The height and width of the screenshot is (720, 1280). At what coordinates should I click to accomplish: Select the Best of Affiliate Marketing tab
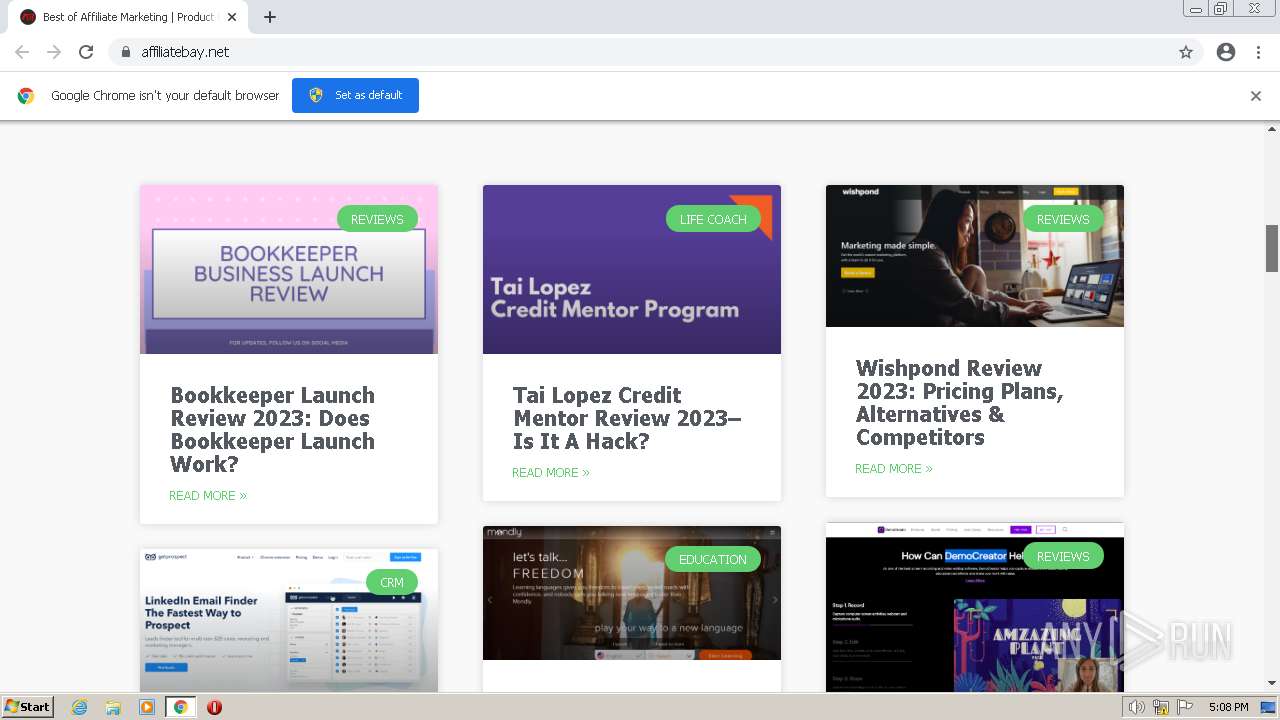129,17
